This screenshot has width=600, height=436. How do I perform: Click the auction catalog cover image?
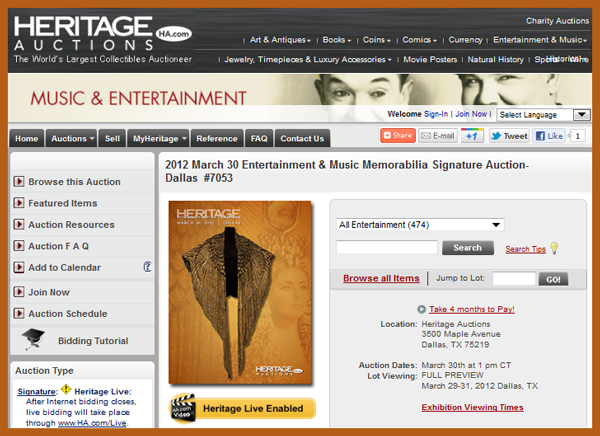(240, 292)
